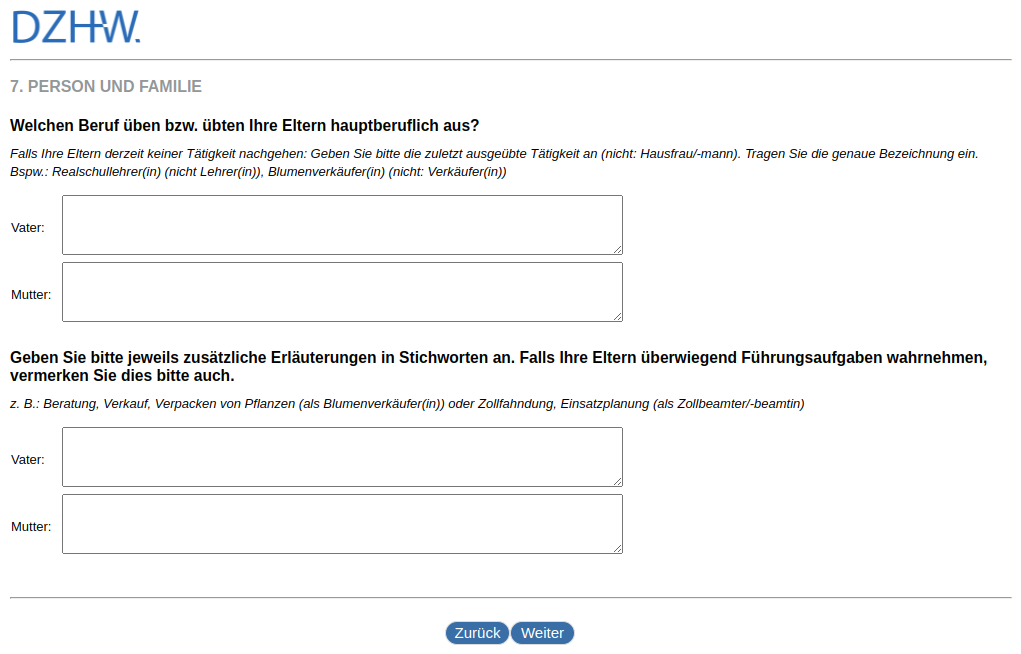The width and height of the screenshot is (1021, 654).
Task: Click the 'z. B.: Beratung, Verkauf' example text
Action: click(407, 404)
